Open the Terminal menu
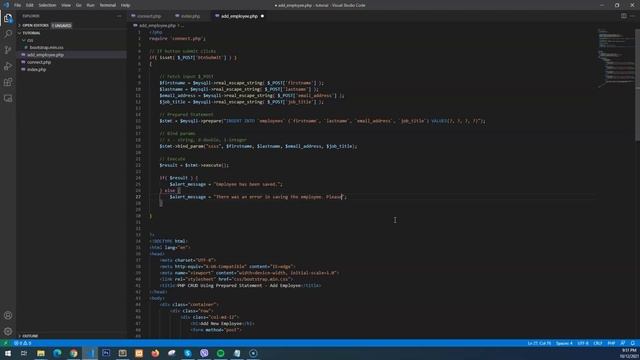 [x=108, y=5]
